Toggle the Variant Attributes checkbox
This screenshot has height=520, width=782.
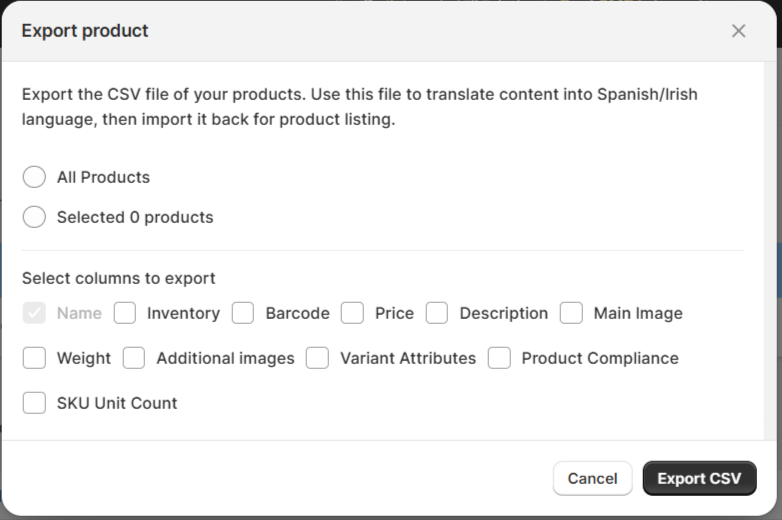point(317,358)
